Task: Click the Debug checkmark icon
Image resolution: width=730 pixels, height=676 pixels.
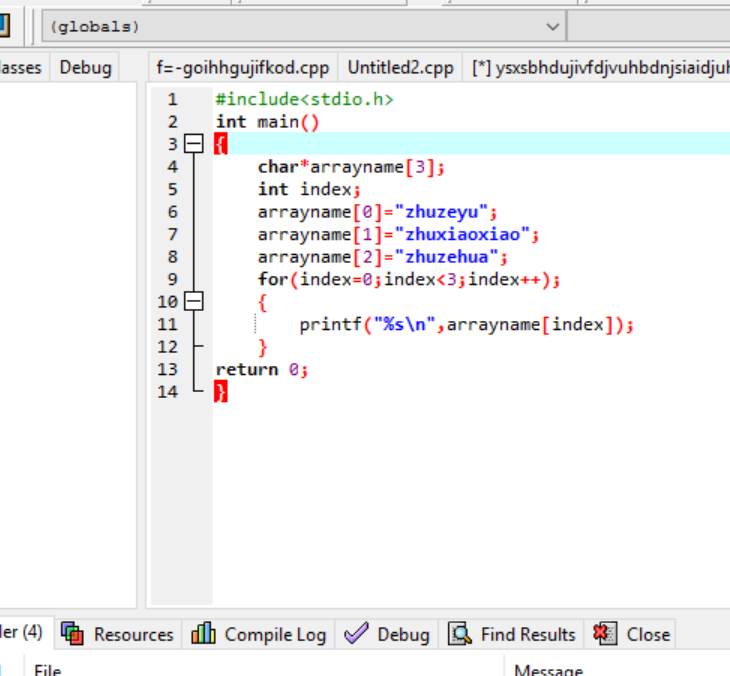Action: (x=356, y=634)
